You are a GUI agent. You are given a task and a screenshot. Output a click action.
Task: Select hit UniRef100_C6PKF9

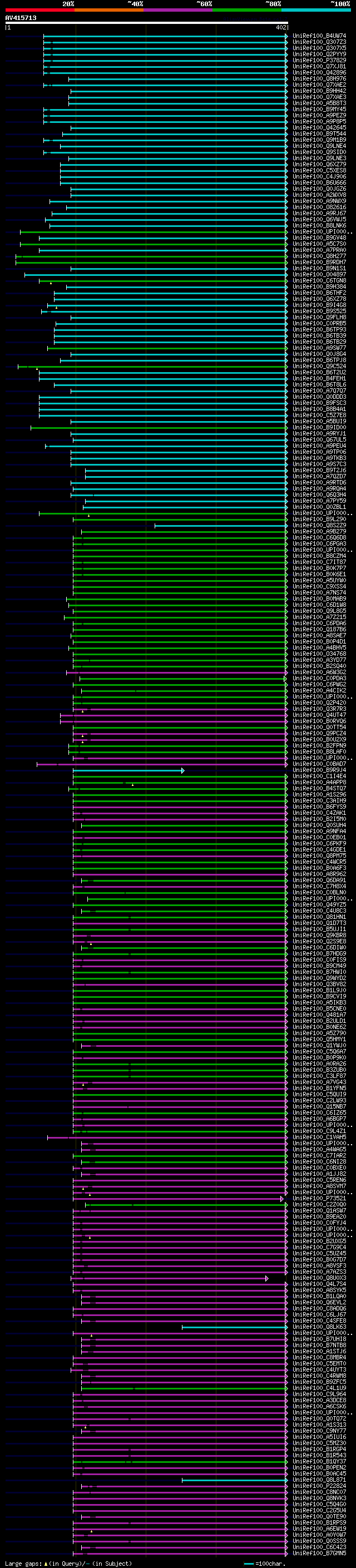pos(319,844)
